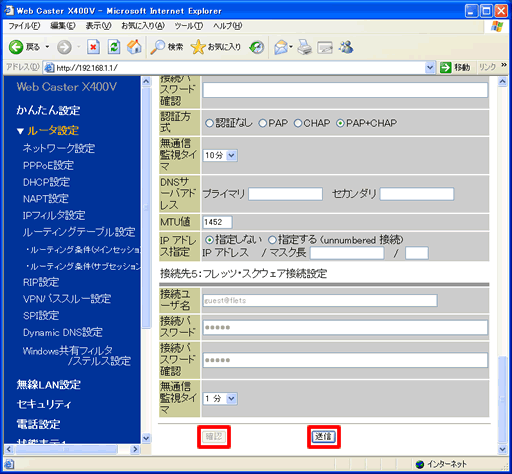This screenshot has height=474, width=512.
Task: Open Messenger people icon
Action: 346,47
